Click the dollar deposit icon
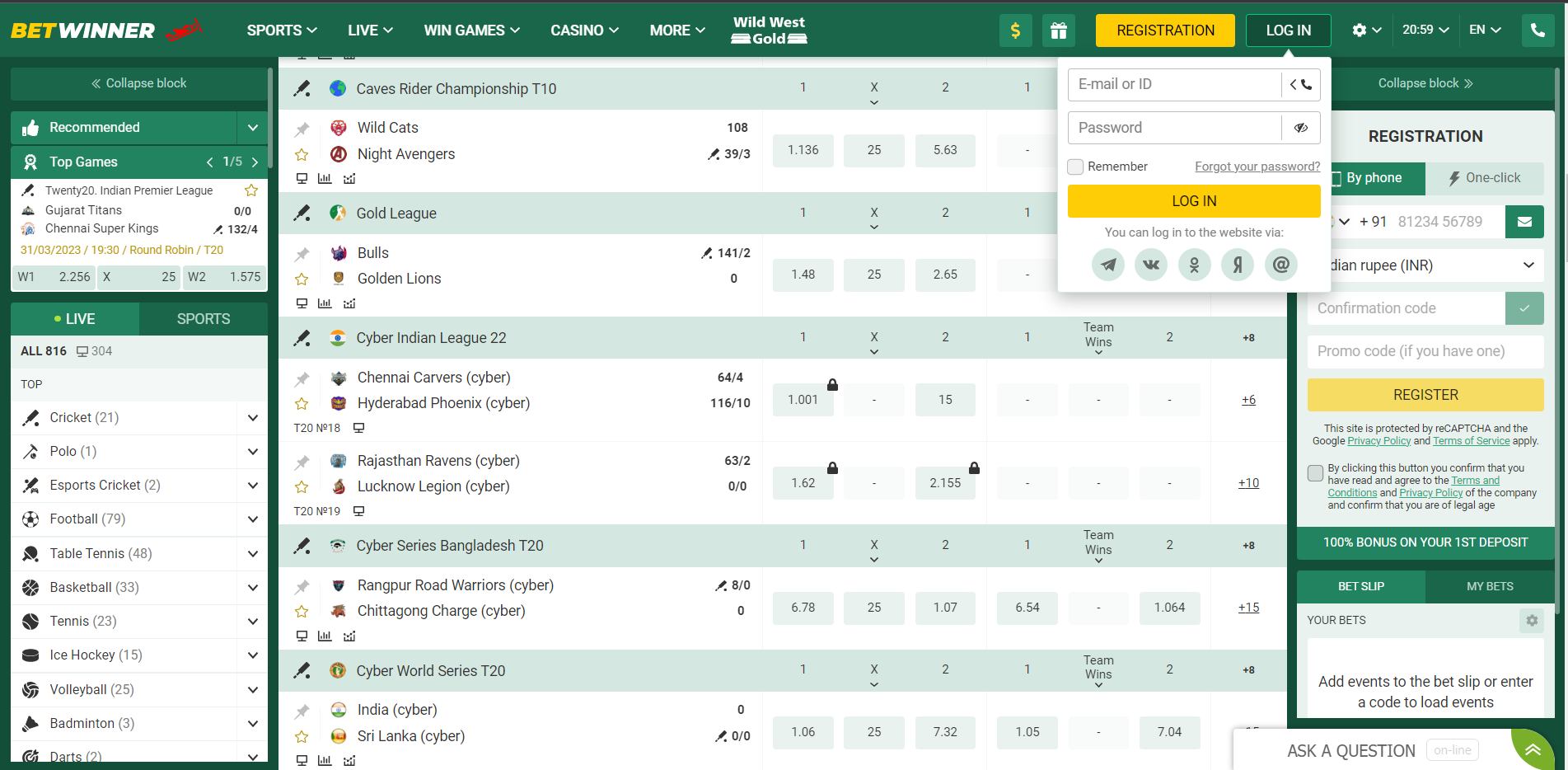The height and width of the screenshot is (770, 1568). pos(1015,31)
